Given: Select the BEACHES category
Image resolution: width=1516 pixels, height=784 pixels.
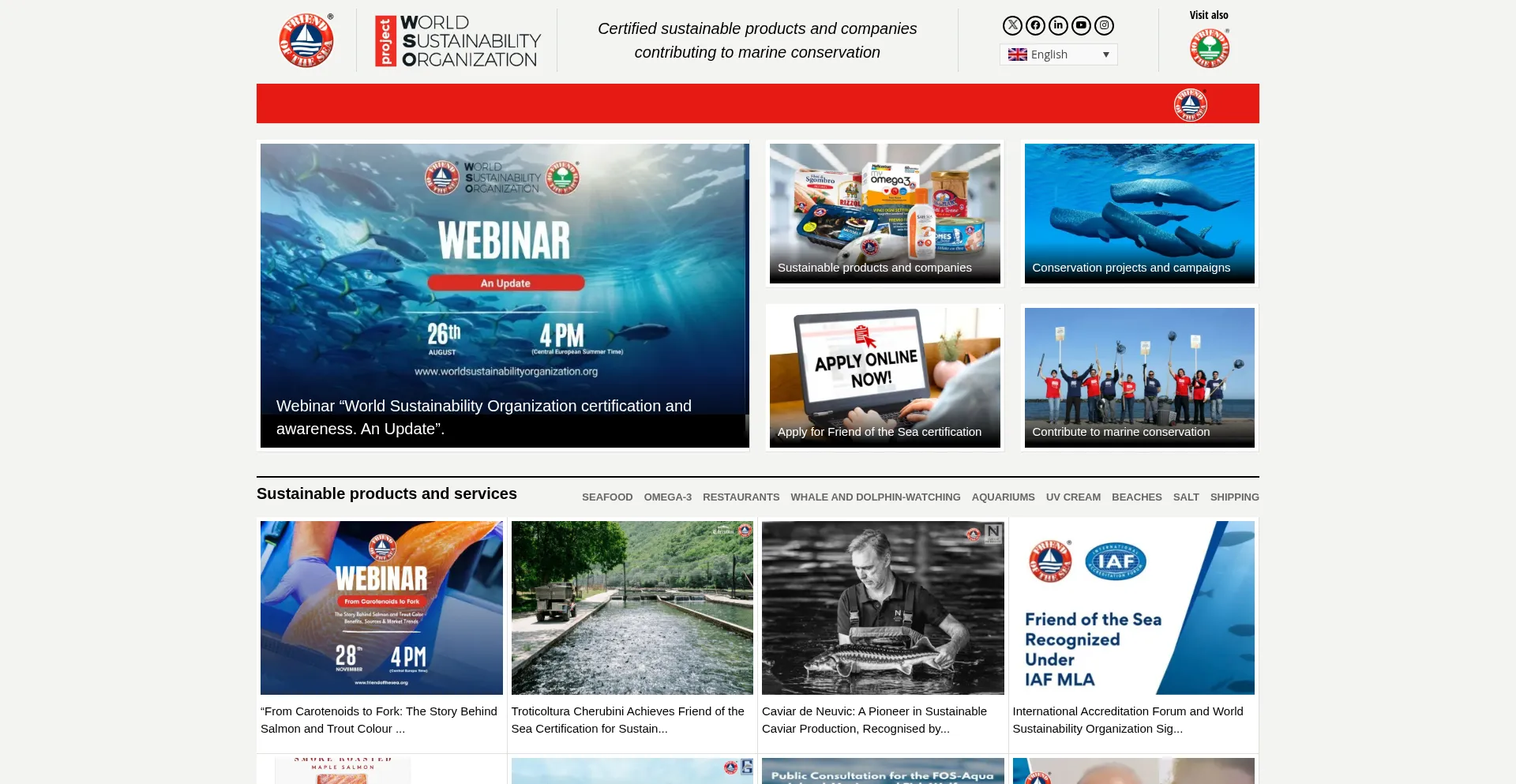Looking at the screenshot, I should pyautogui.click(x=1137, y=497).
